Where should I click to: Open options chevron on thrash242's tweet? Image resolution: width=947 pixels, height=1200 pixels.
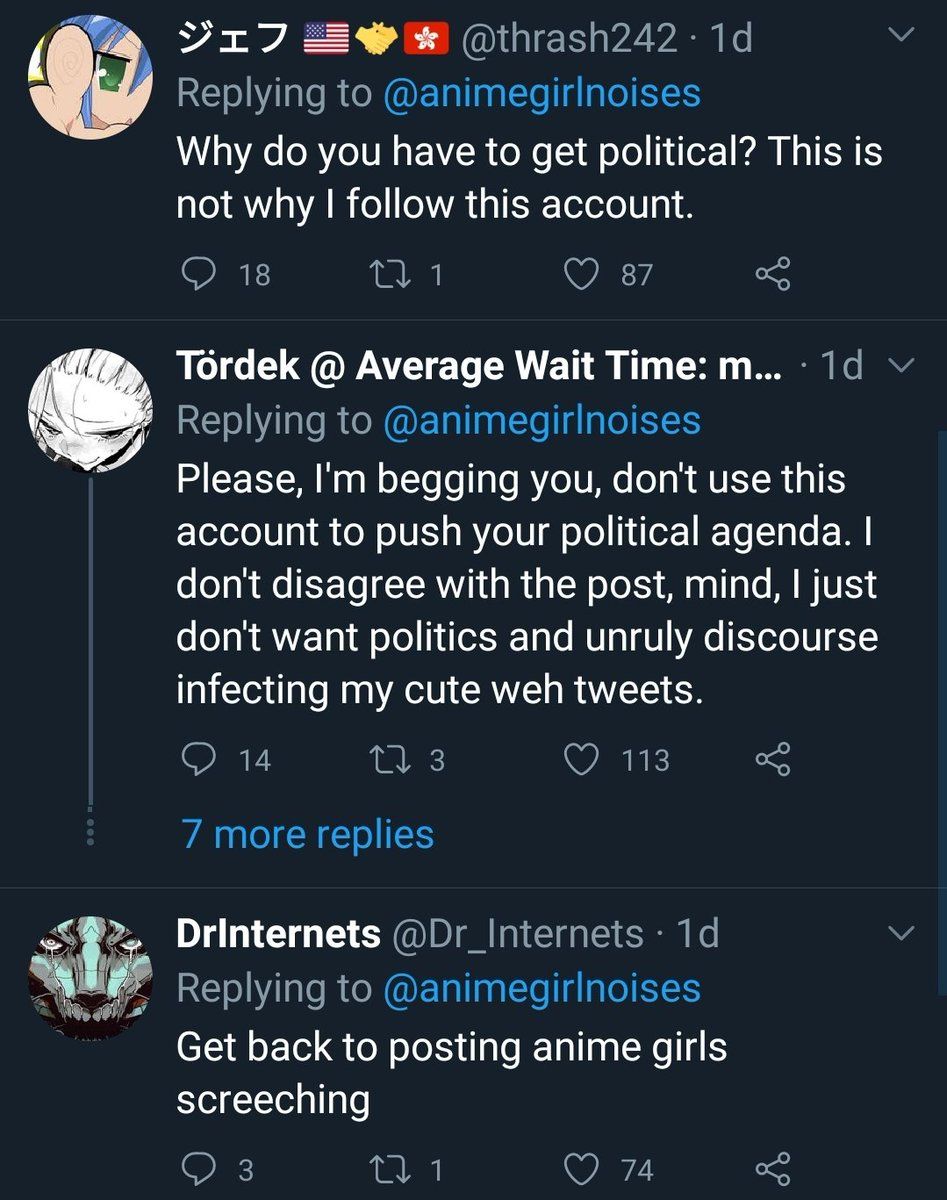(x=901, y=36)
